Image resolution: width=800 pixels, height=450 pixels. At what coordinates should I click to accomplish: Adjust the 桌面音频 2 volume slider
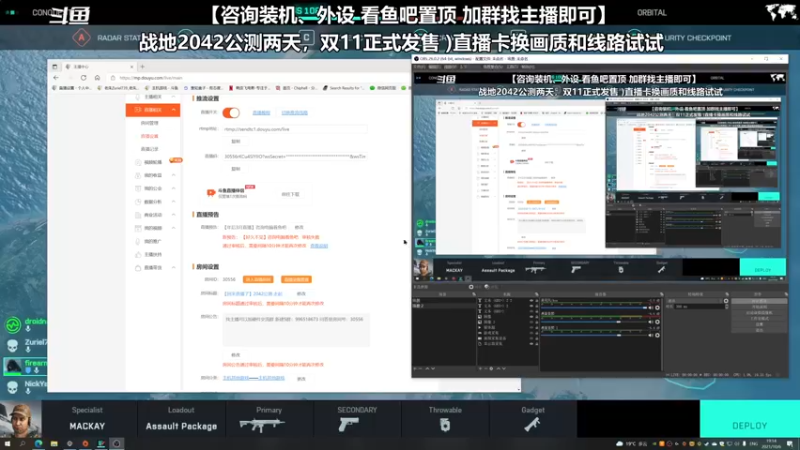click(x=594, y=336)
